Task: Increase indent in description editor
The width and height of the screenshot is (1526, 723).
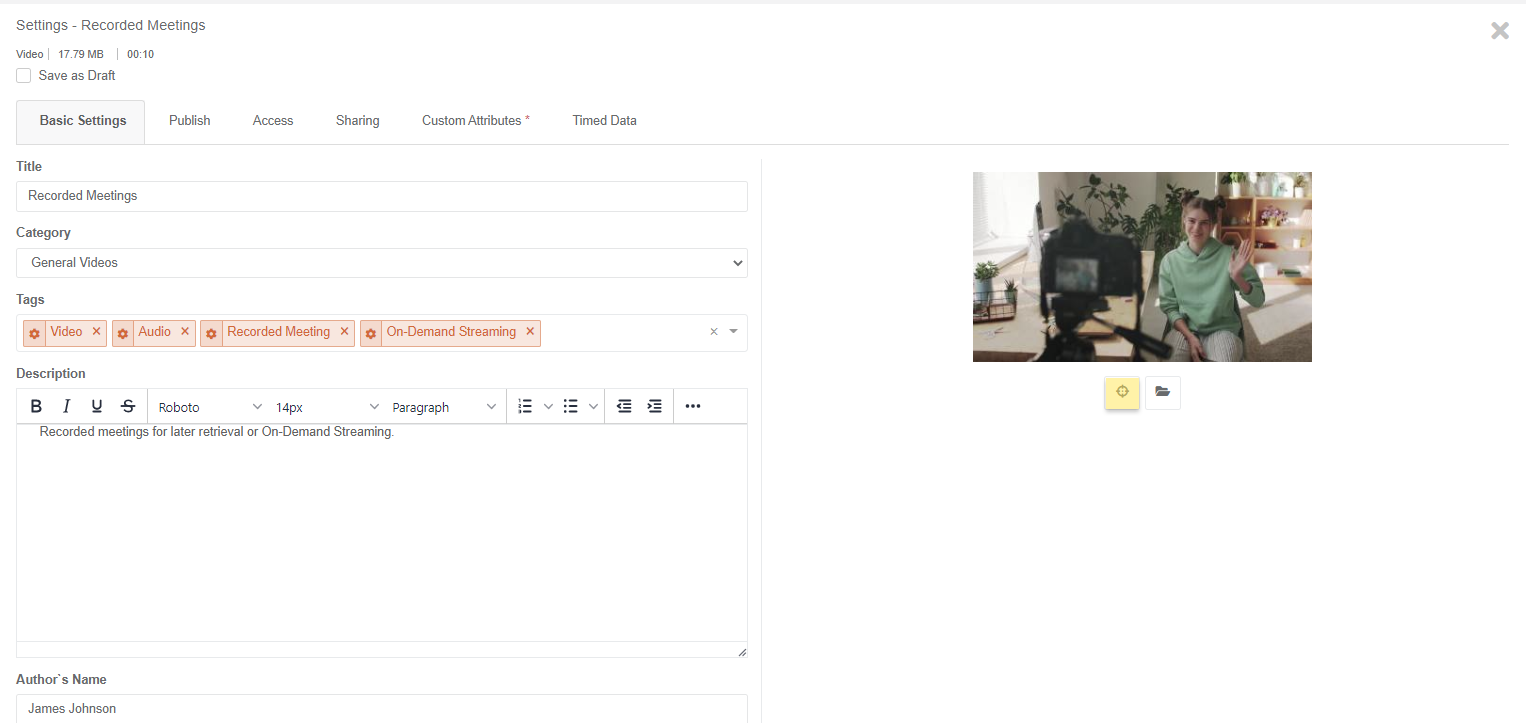Action: point(655,406)
